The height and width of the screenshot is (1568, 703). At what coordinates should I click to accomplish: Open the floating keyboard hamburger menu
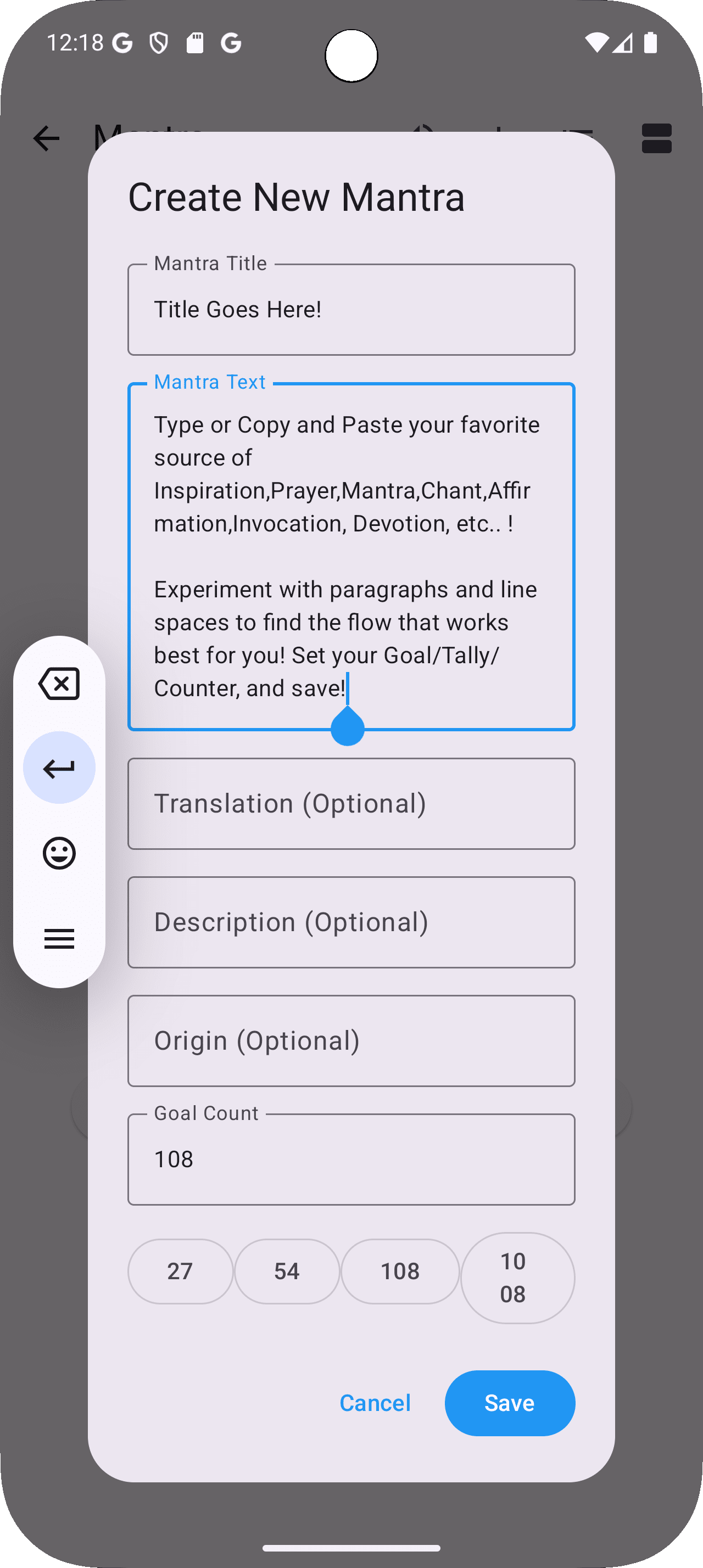[59, 939]
